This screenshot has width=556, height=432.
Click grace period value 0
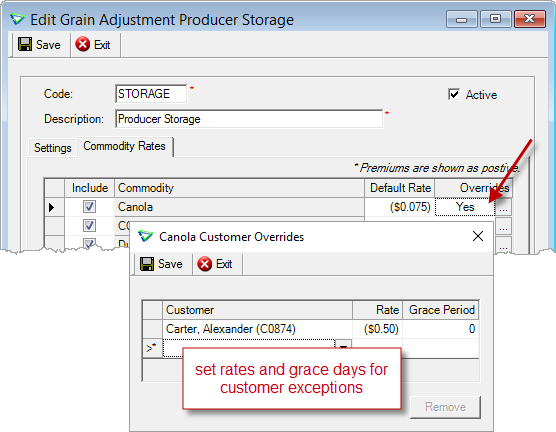(441, 329)
